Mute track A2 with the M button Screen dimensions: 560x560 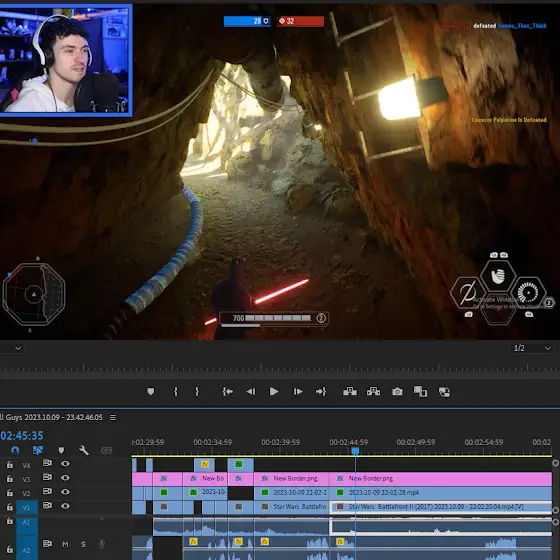(x=65, y=544)
